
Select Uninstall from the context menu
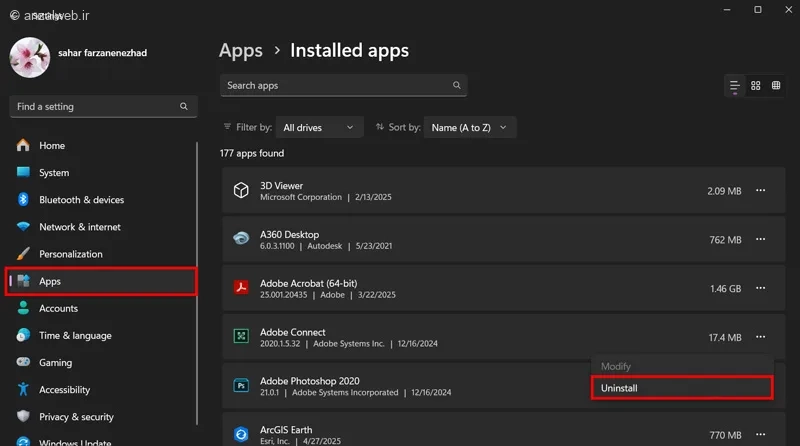click(x=681, y=388)
